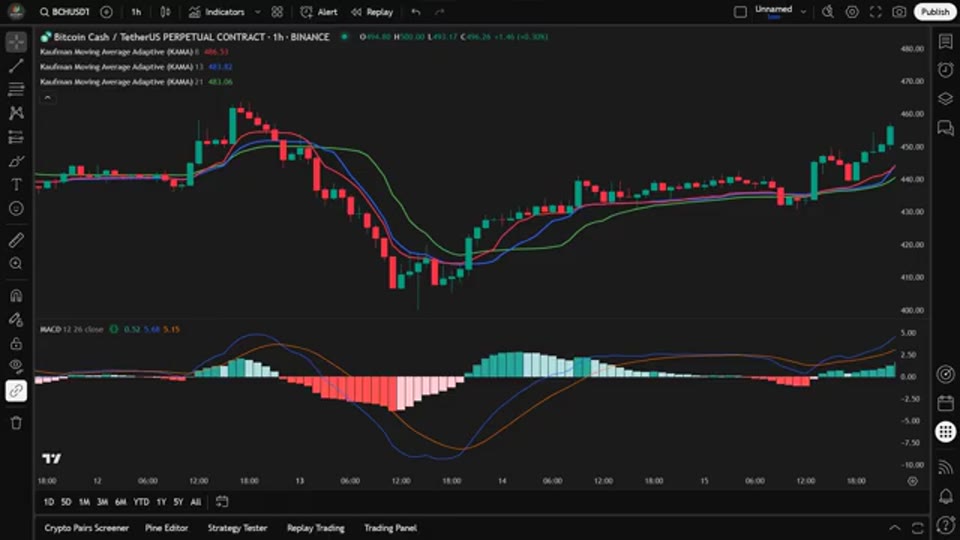Select the brush drawing tool

tap(16, 161)
